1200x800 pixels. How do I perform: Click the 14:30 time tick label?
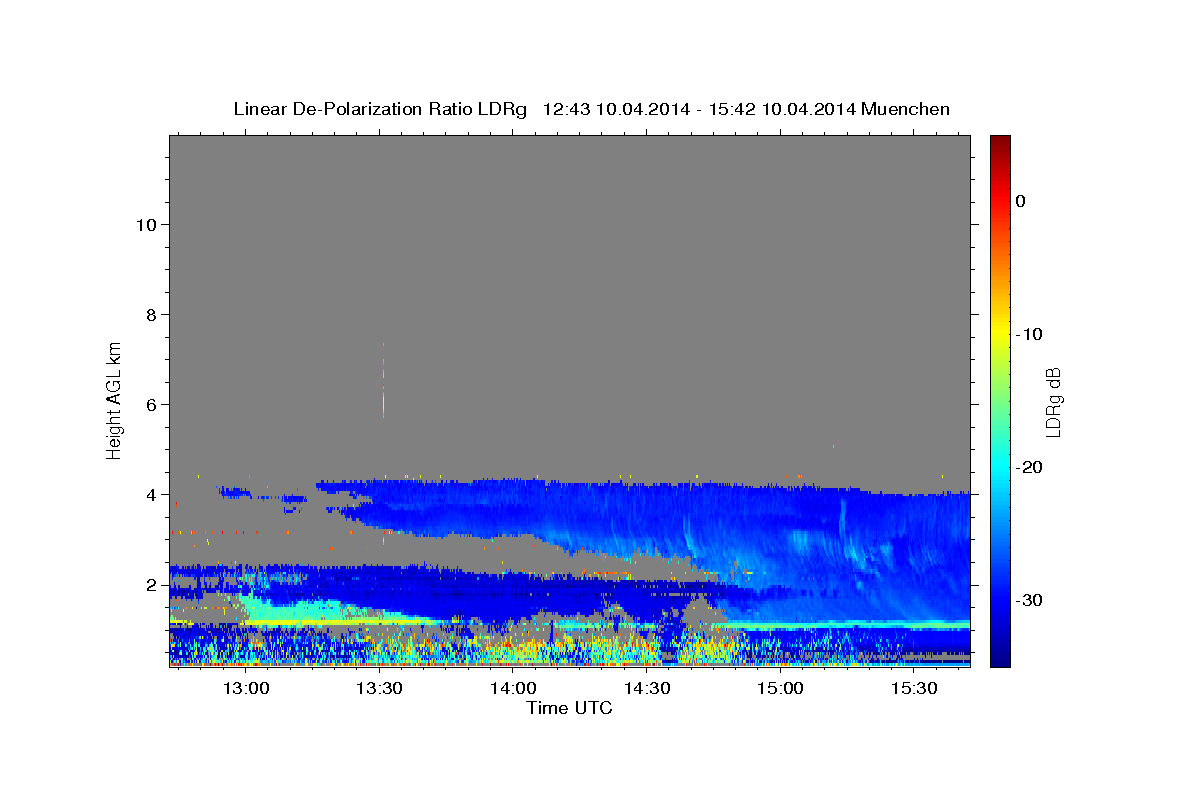tap(647, 689)
